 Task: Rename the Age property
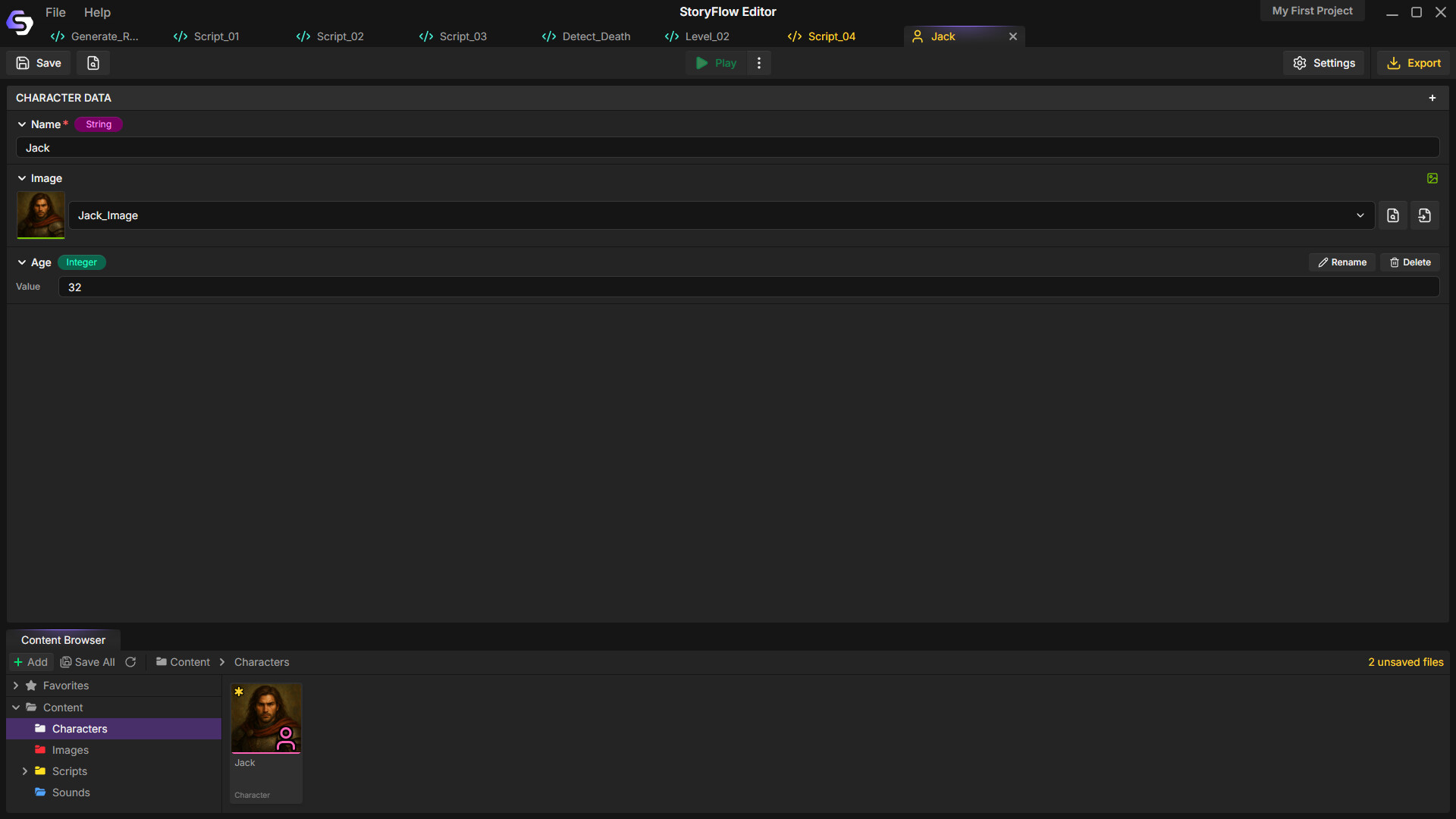point(1341,262)
